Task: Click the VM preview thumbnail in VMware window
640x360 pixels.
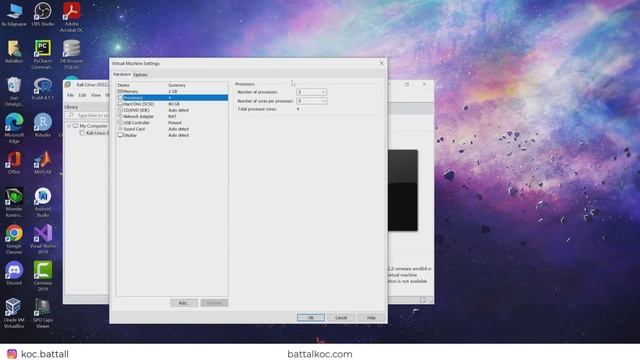Action: click(x=402, y=190)
